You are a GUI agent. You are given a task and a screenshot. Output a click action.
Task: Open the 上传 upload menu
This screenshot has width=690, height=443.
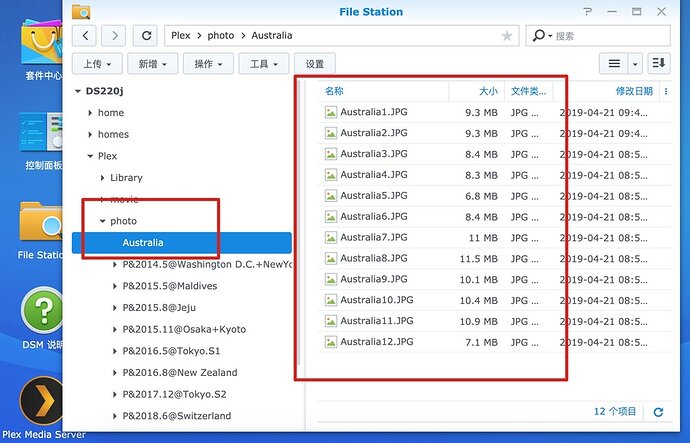point(97,64)
